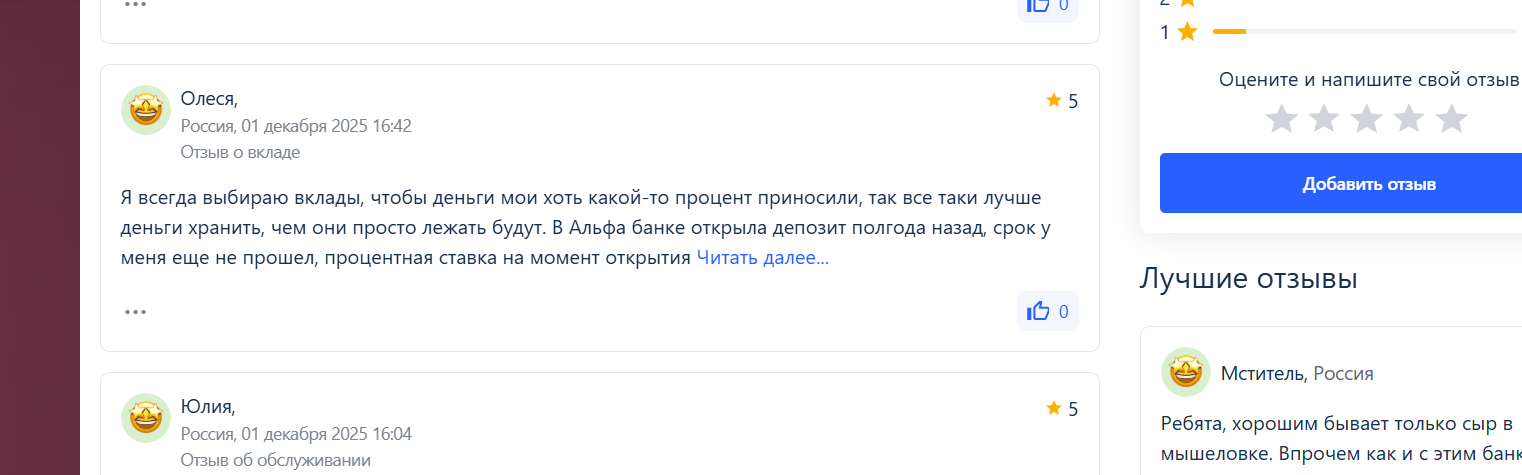Expand review via Читать далее link
This screenshot has width=1522, height=475.
(762, 258)
